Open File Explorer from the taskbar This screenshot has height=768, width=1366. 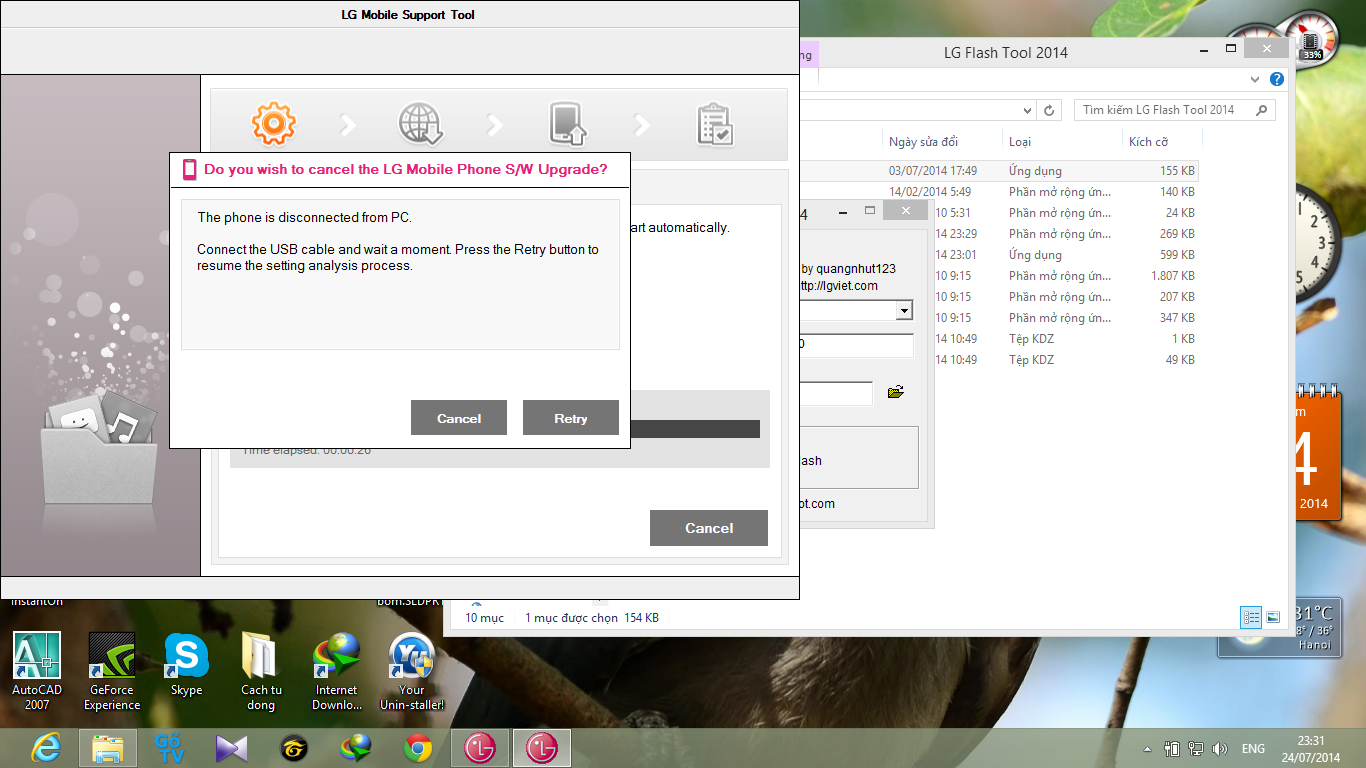(x=107, y=748)
